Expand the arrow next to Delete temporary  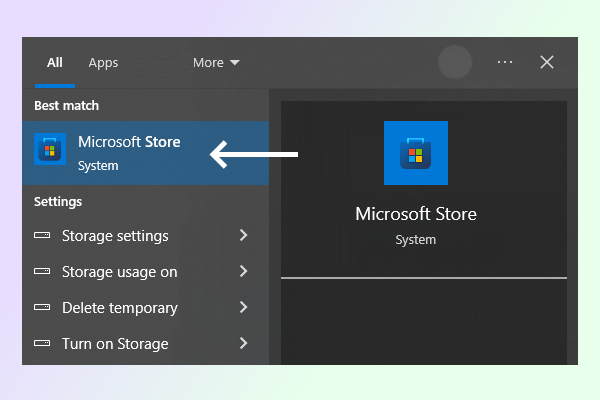pyautogui.click(x=243, y=308)
